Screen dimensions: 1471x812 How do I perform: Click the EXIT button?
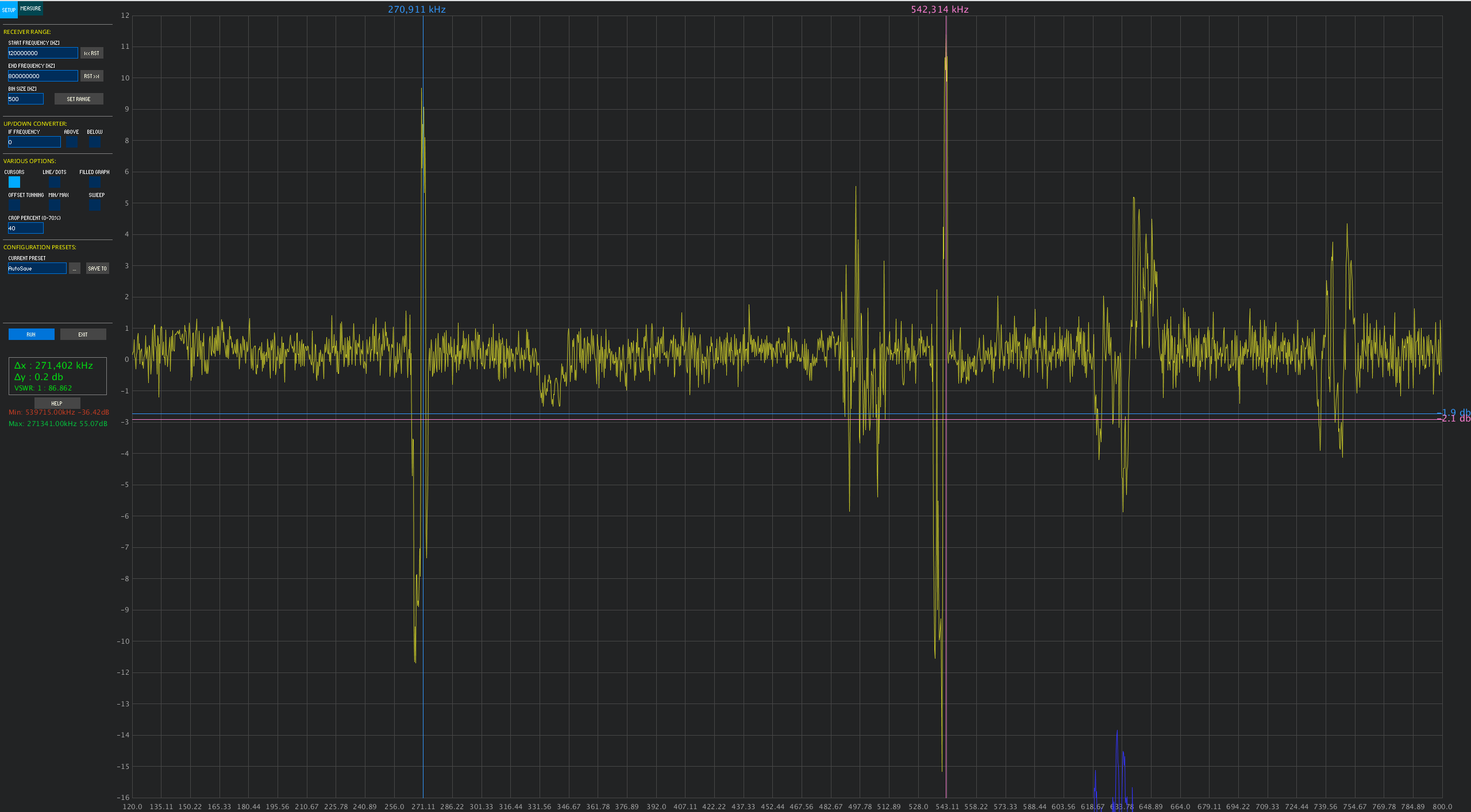point(83,334)
